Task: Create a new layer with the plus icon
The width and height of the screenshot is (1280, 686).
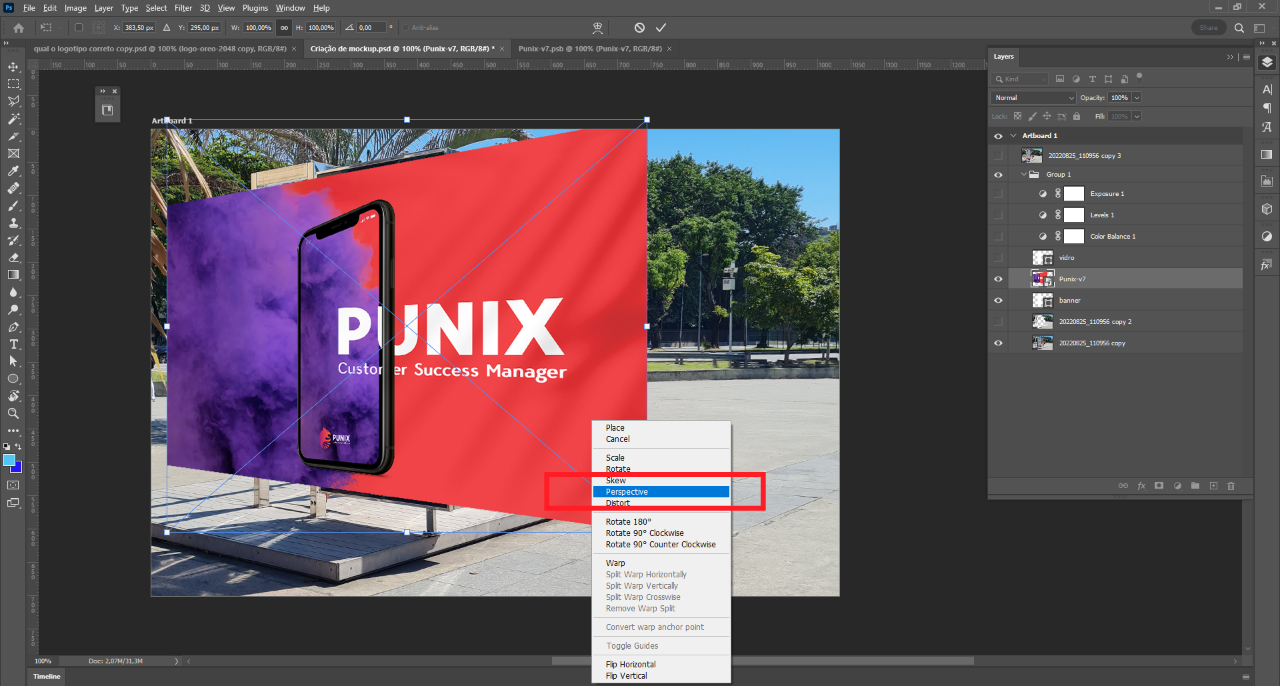Action: coord(1213,485)
